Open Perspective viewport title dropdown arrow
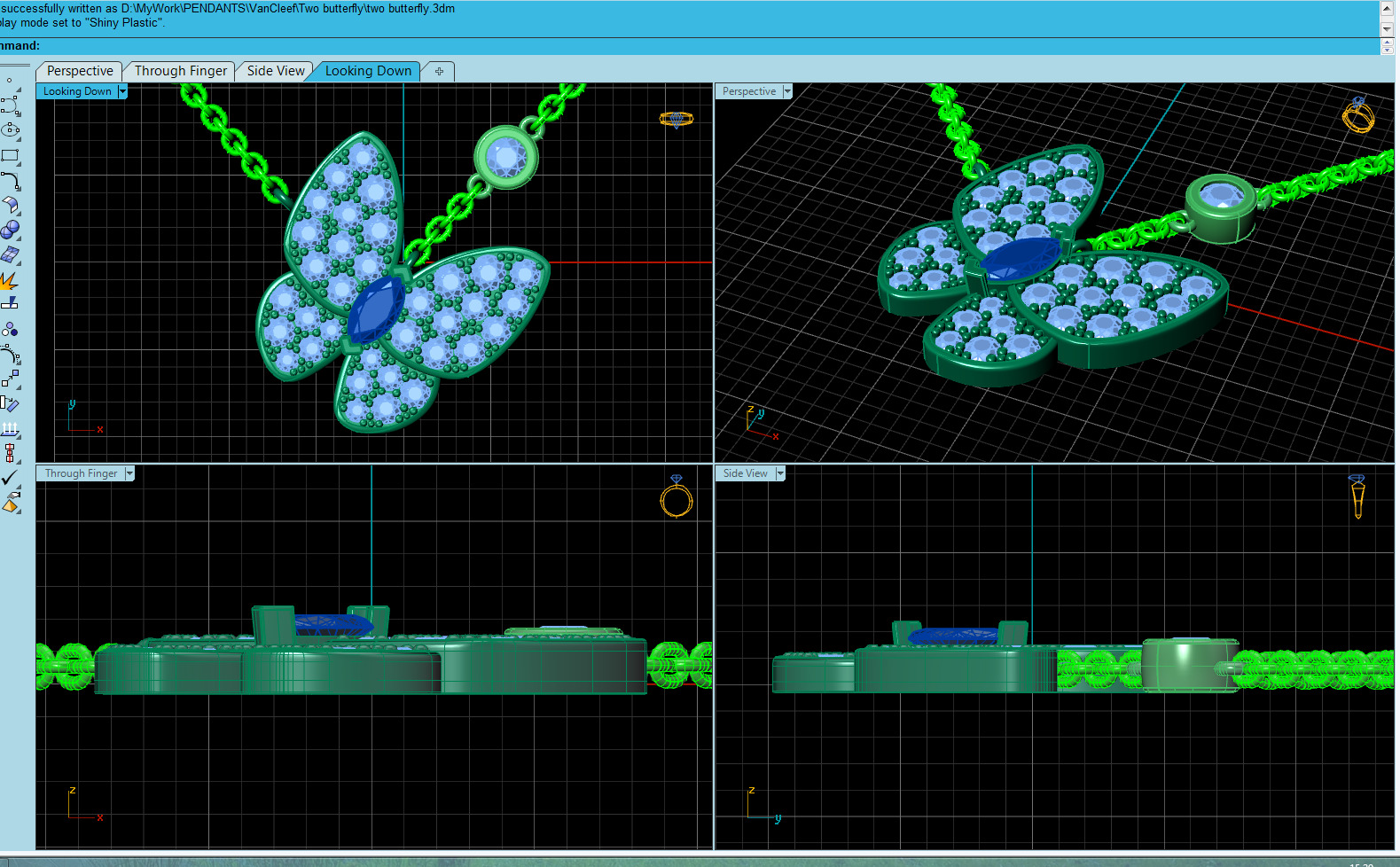This screenshot has height=867, width=1400. point(786,91)
